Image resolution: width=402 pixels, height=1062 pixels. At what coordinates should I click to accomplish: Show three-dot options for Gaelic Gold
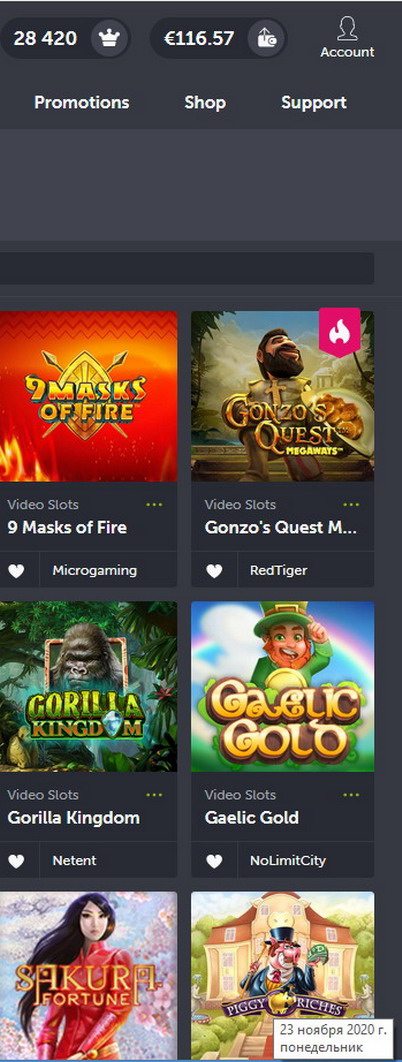[351, 794]
